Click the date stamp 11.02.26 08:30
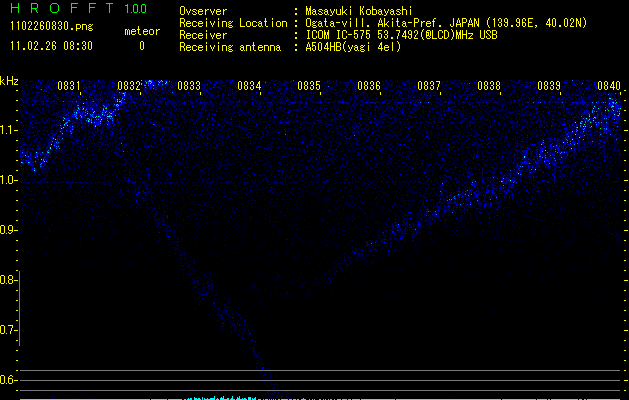This screenshot has height=400, width=629. coord(51,46)
